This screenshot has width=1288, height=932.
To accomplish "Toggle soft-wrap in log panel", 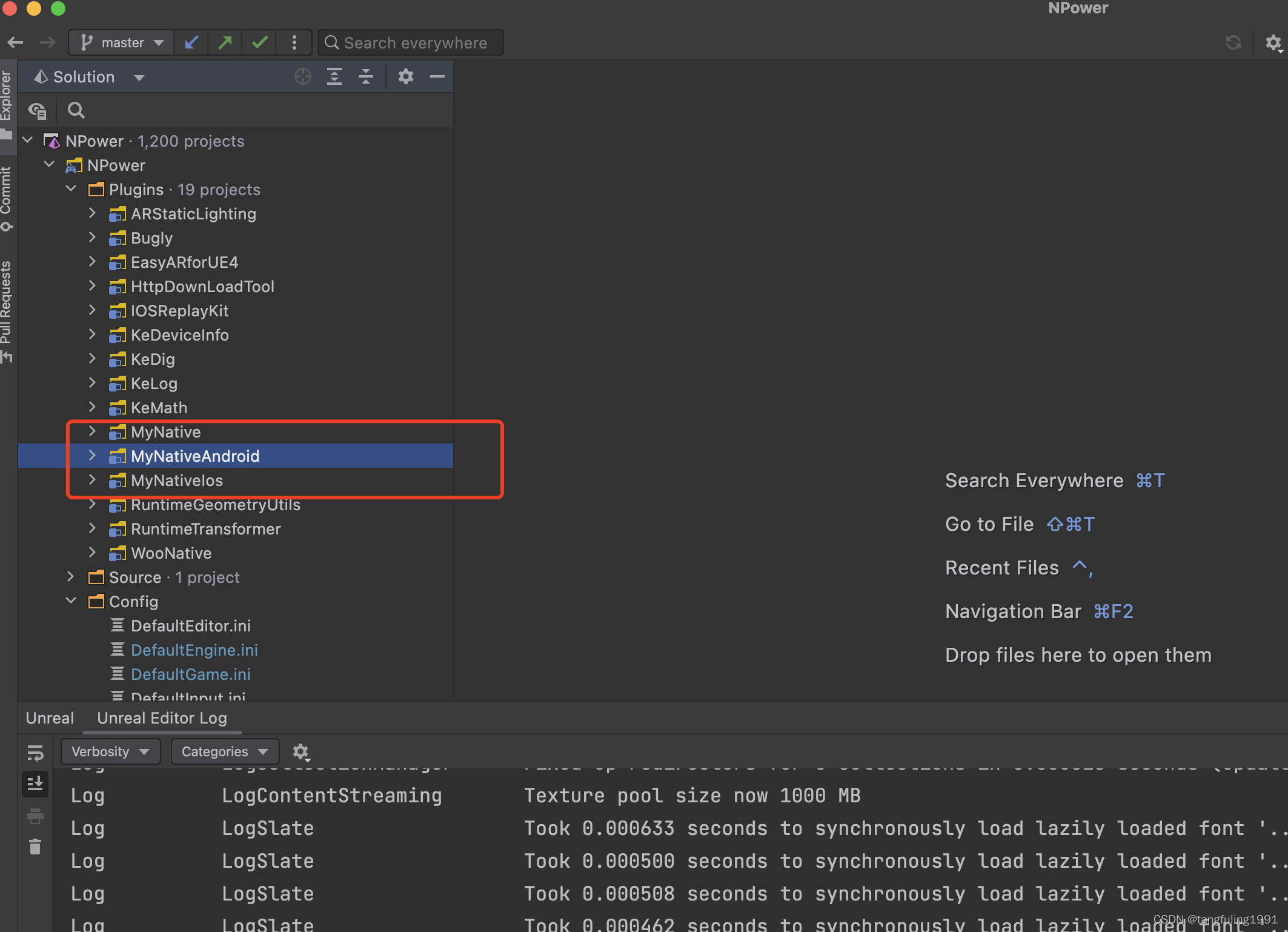I will (35, 753).
